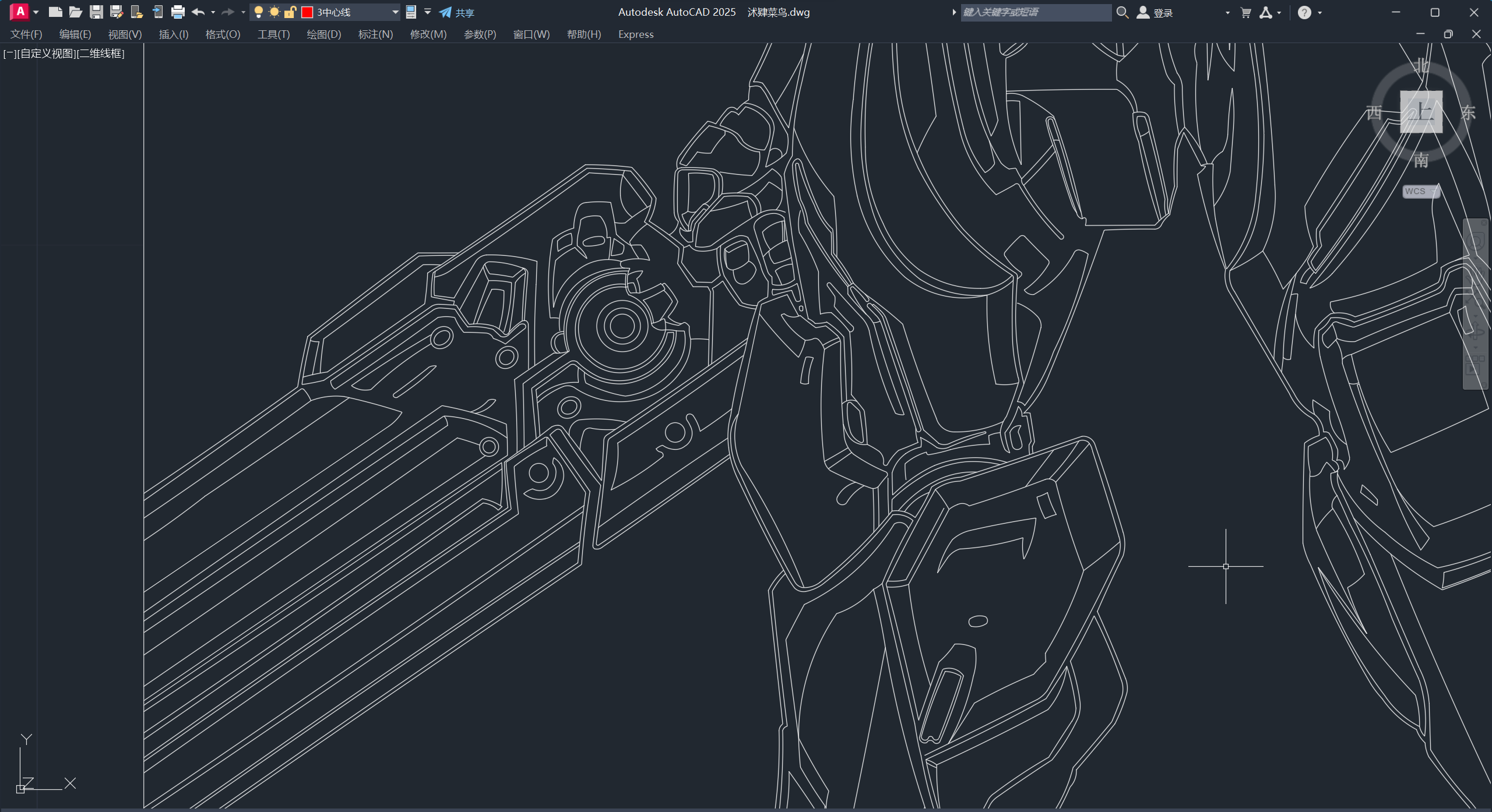Open the 编辑(E) menu

tap(75, 34)
